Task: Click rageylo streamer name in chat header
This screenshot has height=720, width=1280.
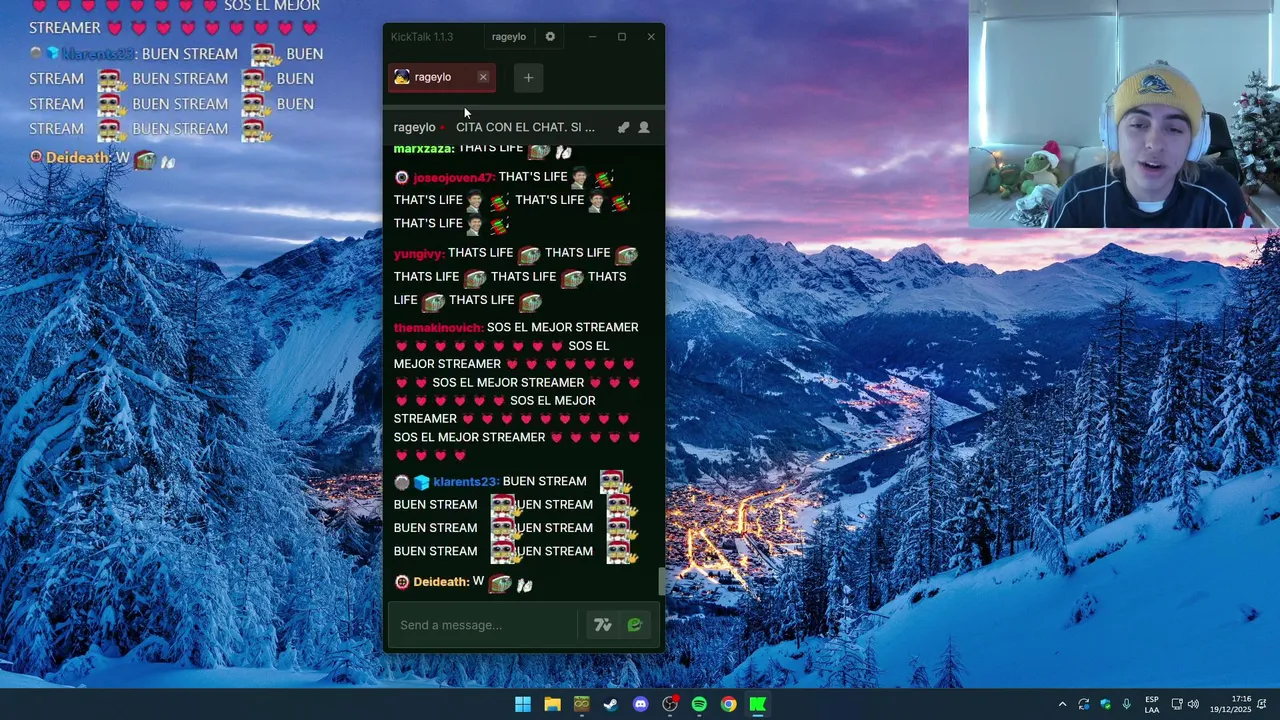Action: [414, 127]
